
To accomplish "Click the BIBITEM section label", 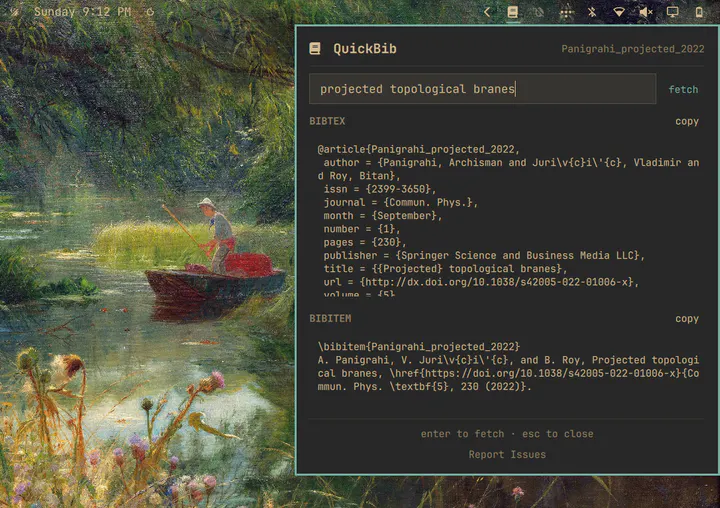I will click(x=330, y=318).
